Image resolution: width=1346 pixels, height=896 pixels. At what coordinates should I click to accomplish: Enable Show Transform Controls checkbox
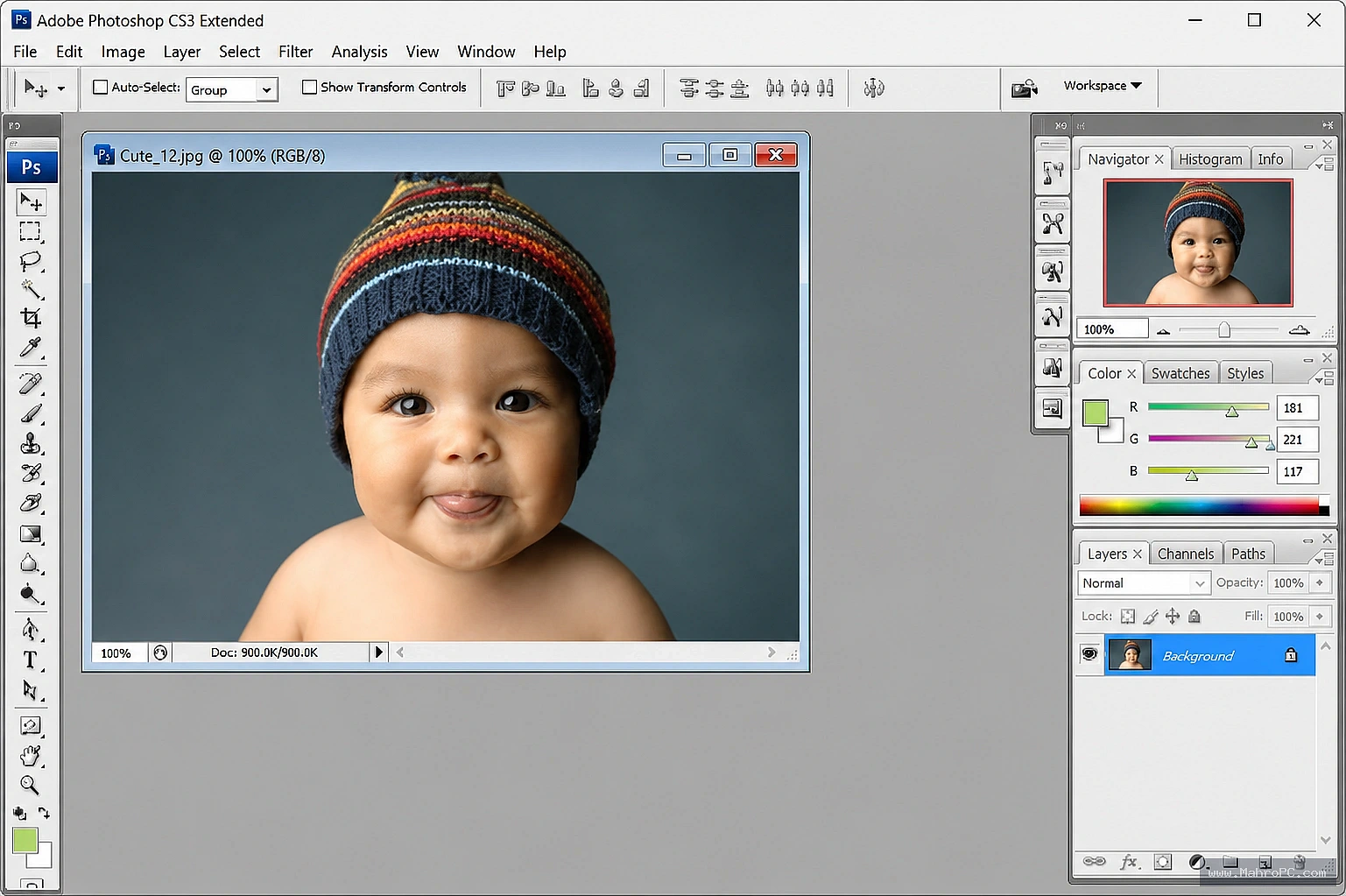[x=309, y=88]
